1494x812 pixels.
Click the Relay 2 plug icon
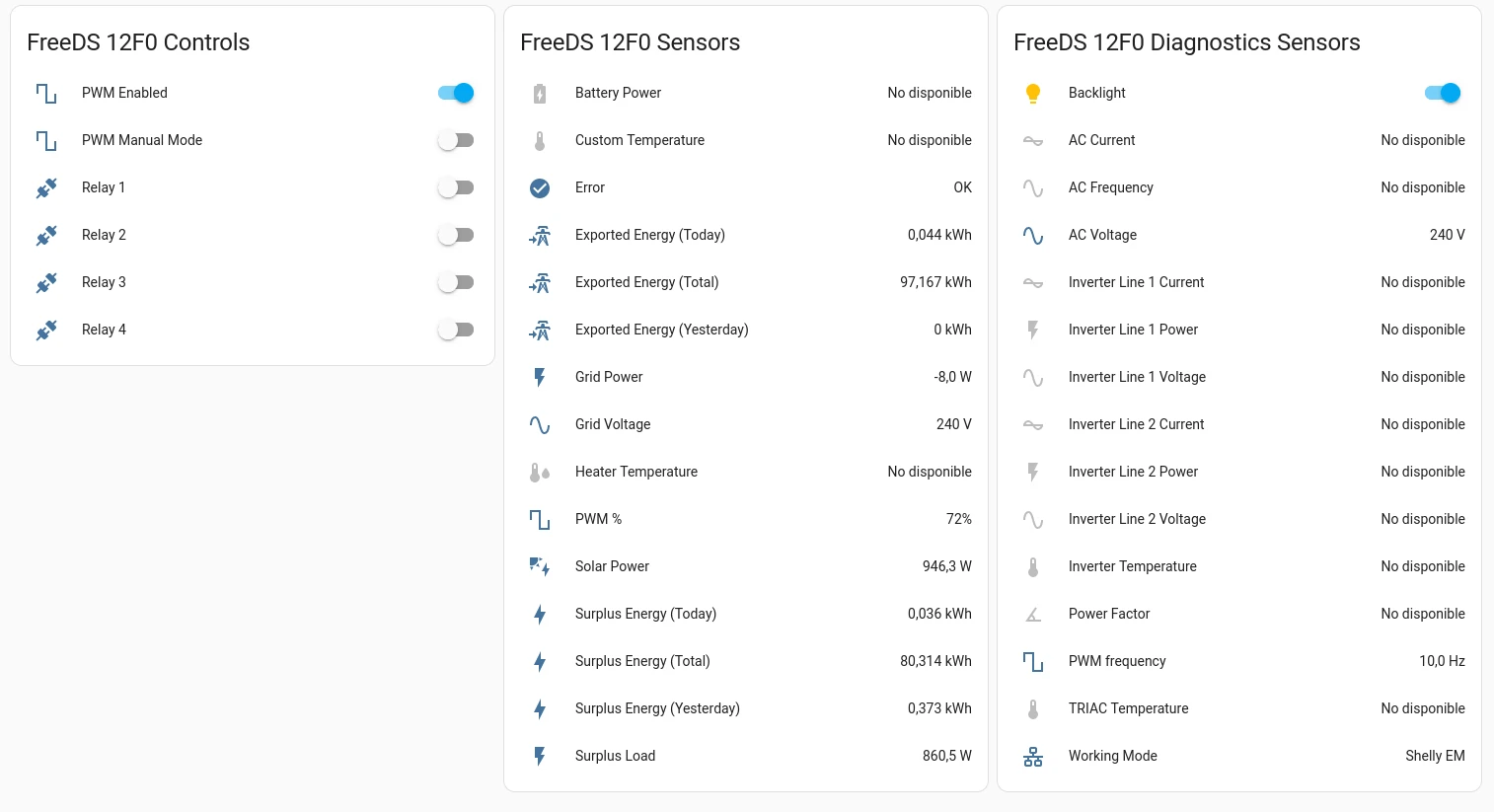click(x=46, y=235)
